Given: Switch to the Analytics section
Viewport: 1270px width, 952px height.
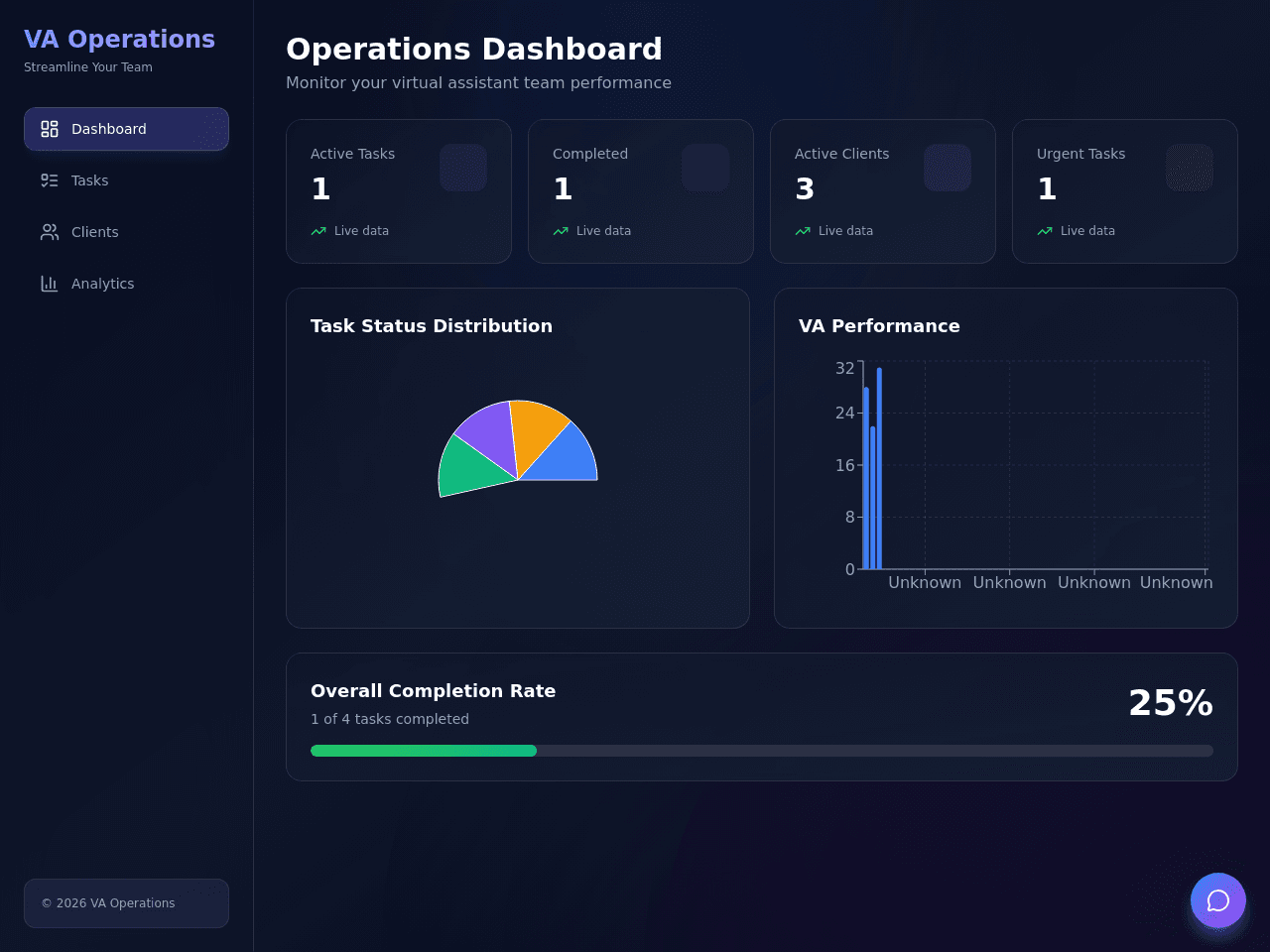Looking at the screenshot, I should (x=126, y=284).
